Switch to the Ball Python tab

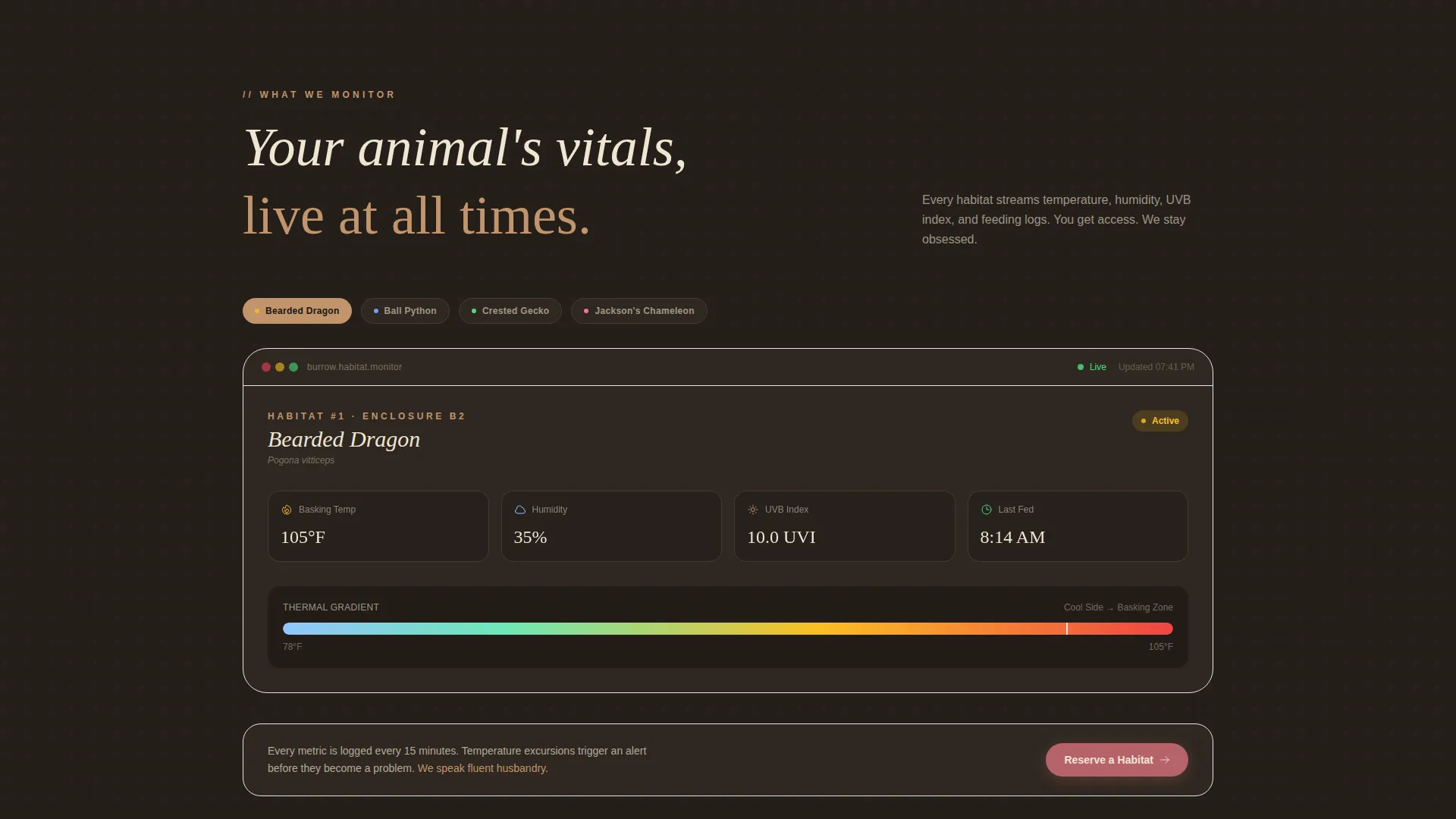pos(405,311)
